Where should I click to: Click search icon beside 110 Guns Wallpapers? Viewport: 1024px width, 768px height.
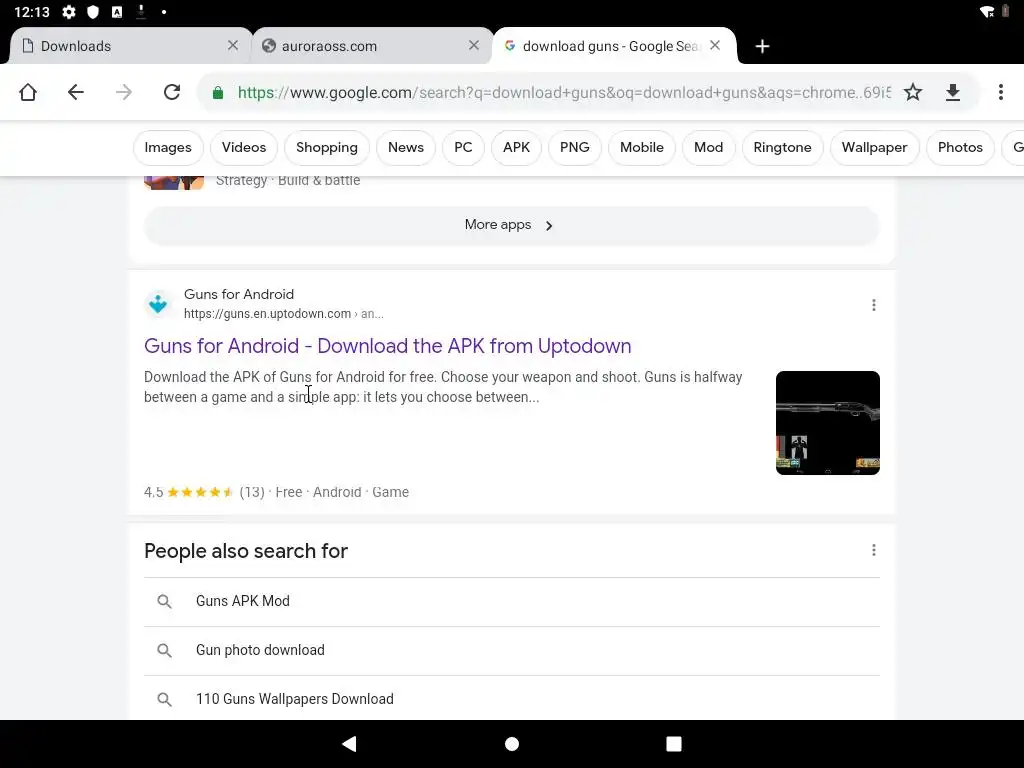click(x=165, y=699)
